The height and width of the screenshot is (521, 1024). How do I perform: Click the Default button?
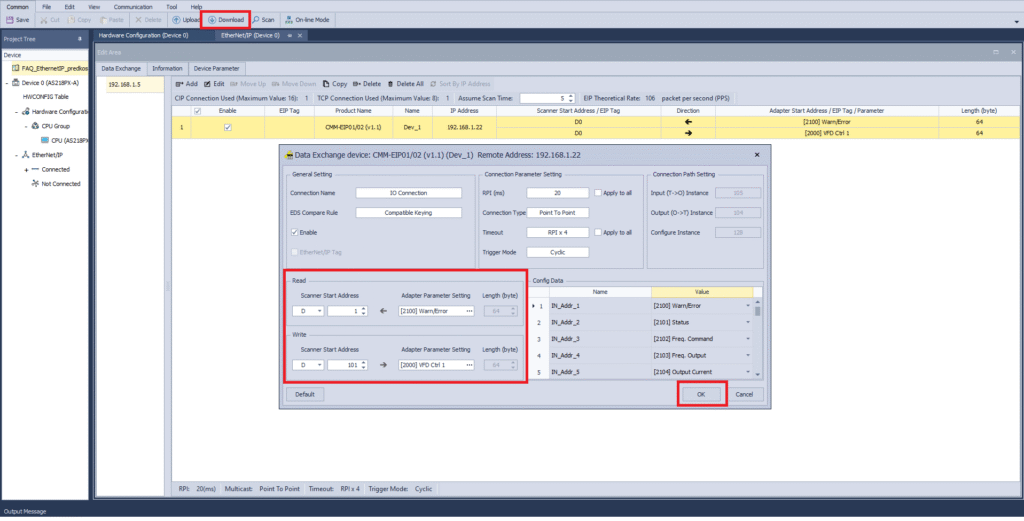point(304,394)
